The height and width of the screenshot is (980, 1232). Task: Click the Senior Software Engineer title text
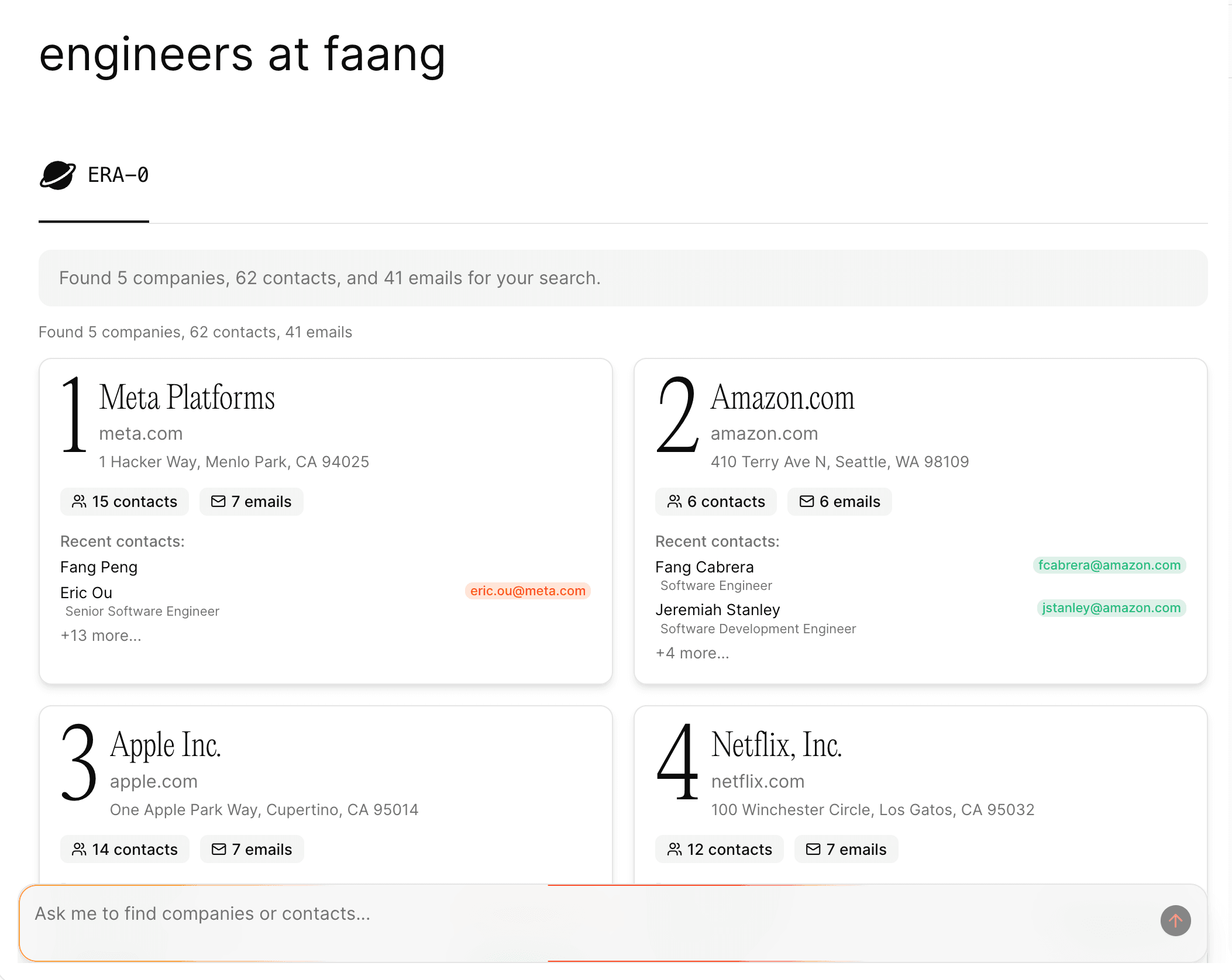point(142,612)
